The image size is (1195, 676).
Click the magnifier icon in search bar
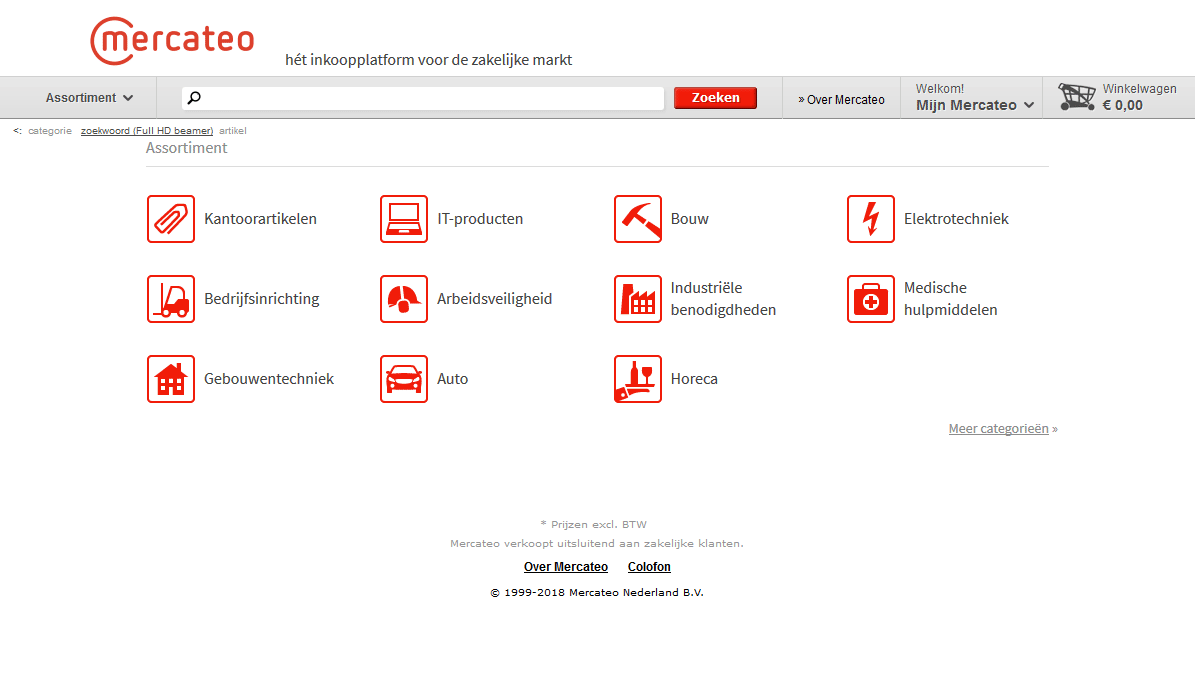coord(194,98)
